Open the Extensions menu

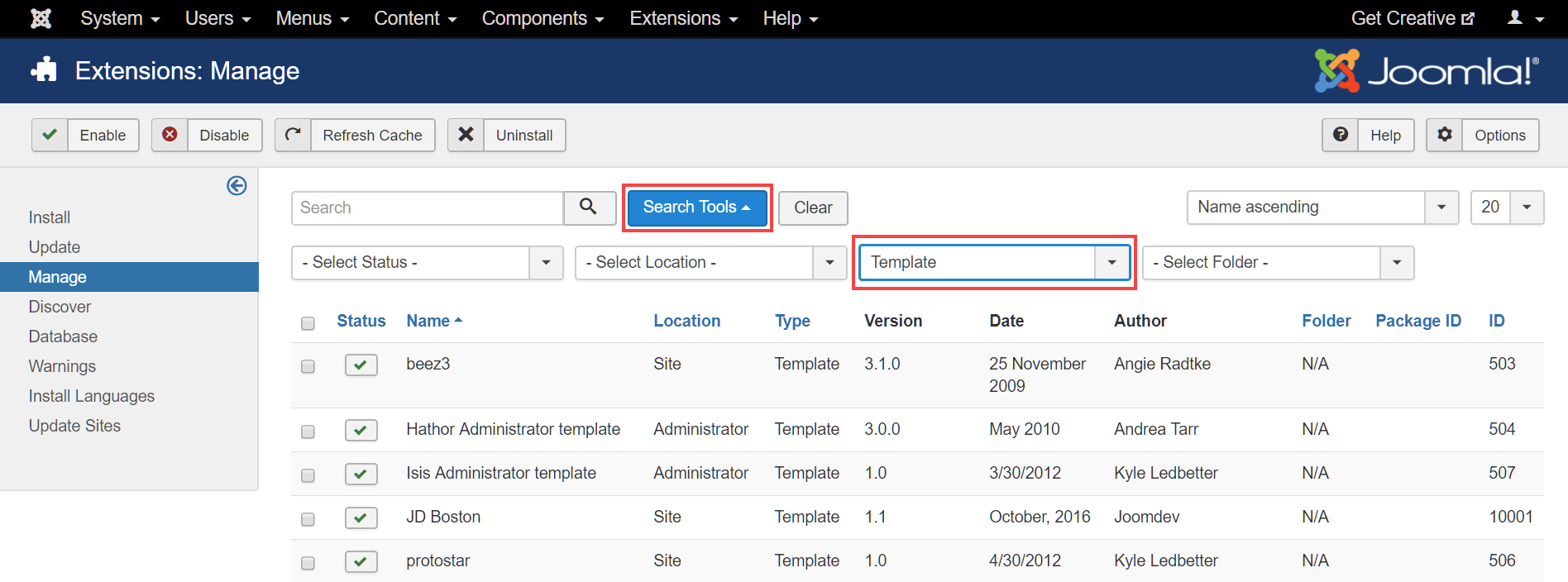point(684,18)
